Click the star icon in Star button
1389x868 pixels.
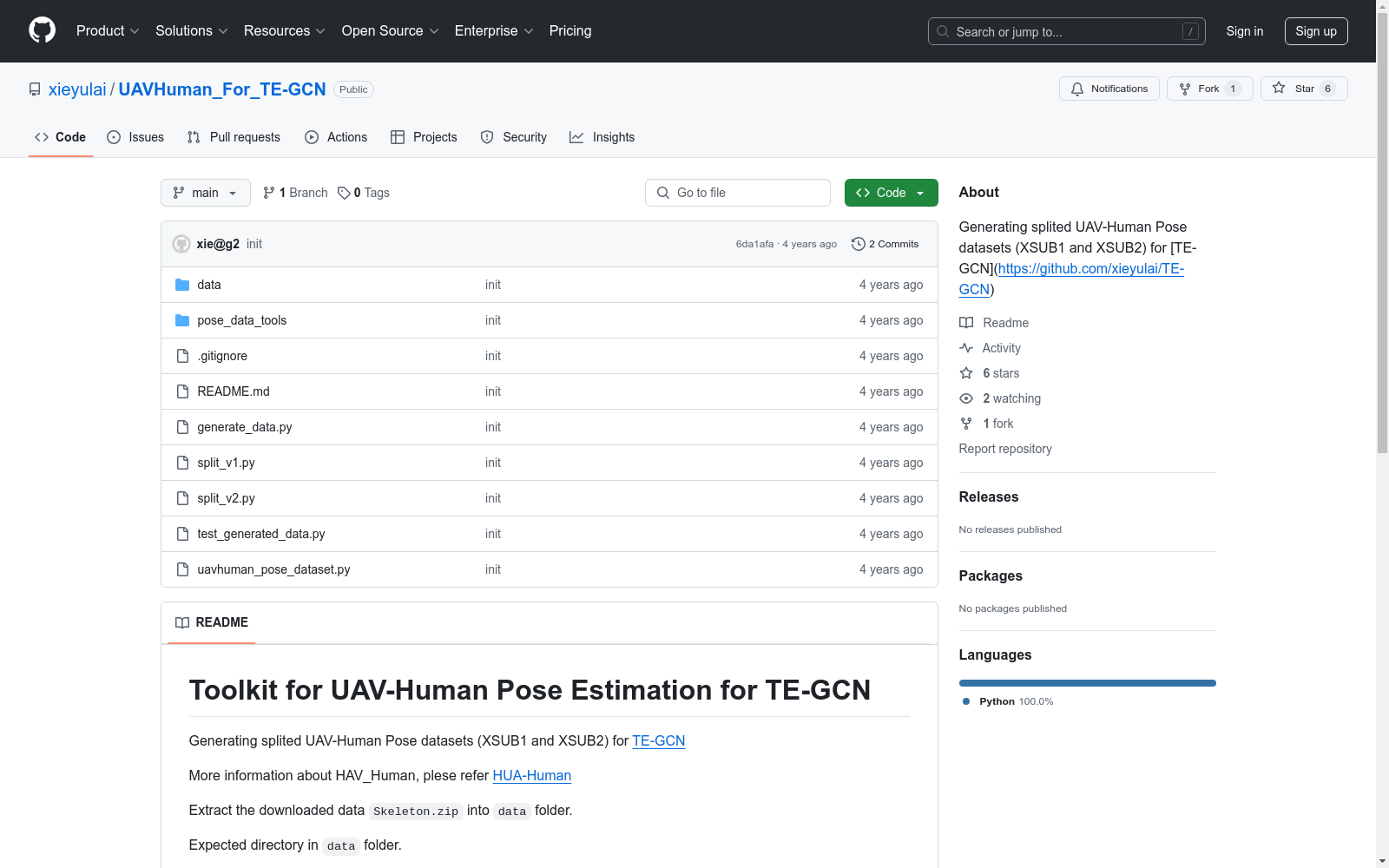[1279, 89]
